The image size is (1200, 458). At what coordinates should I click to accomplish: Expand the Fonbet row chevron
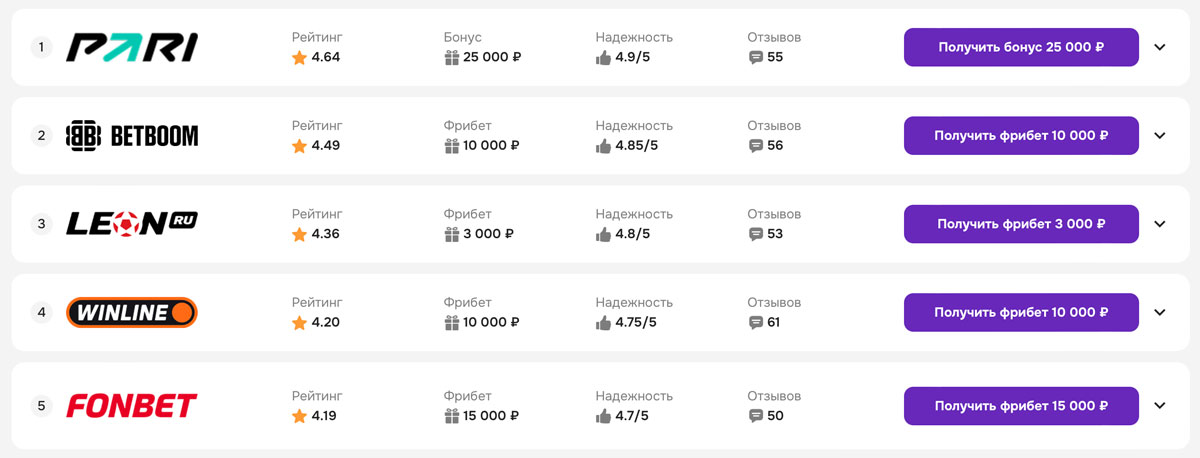coord(1160,406)
